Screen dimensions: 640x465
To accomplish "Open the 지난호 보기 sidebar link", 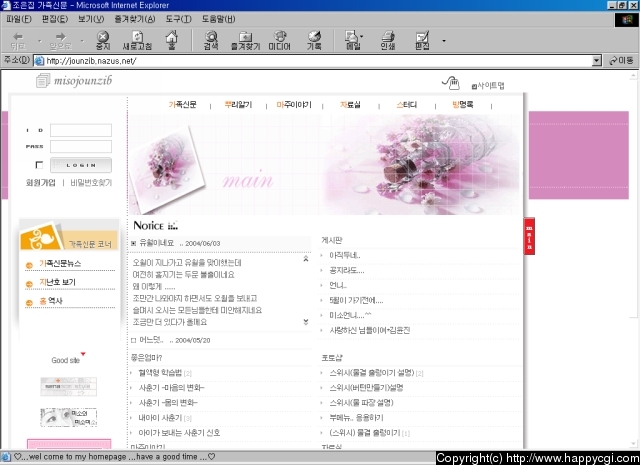I will pos(57,282).
